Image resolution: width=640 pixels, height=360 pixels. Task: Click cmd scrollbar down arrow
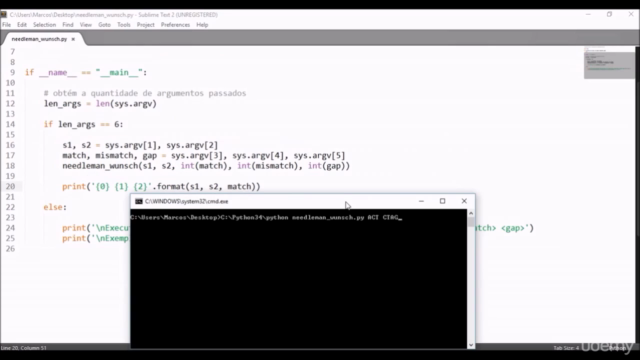pyautogui.click(x=471, y=345)
